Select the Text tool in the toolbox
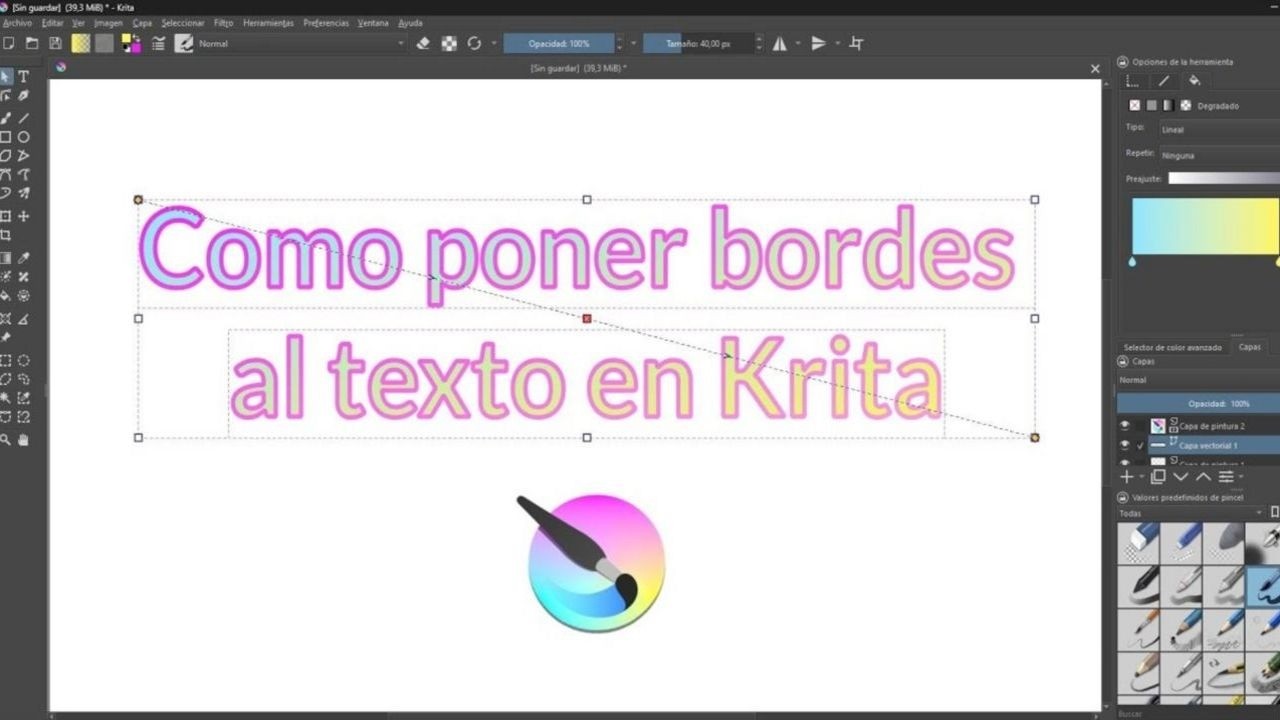 pyautogui.click(x=24, y=76)
